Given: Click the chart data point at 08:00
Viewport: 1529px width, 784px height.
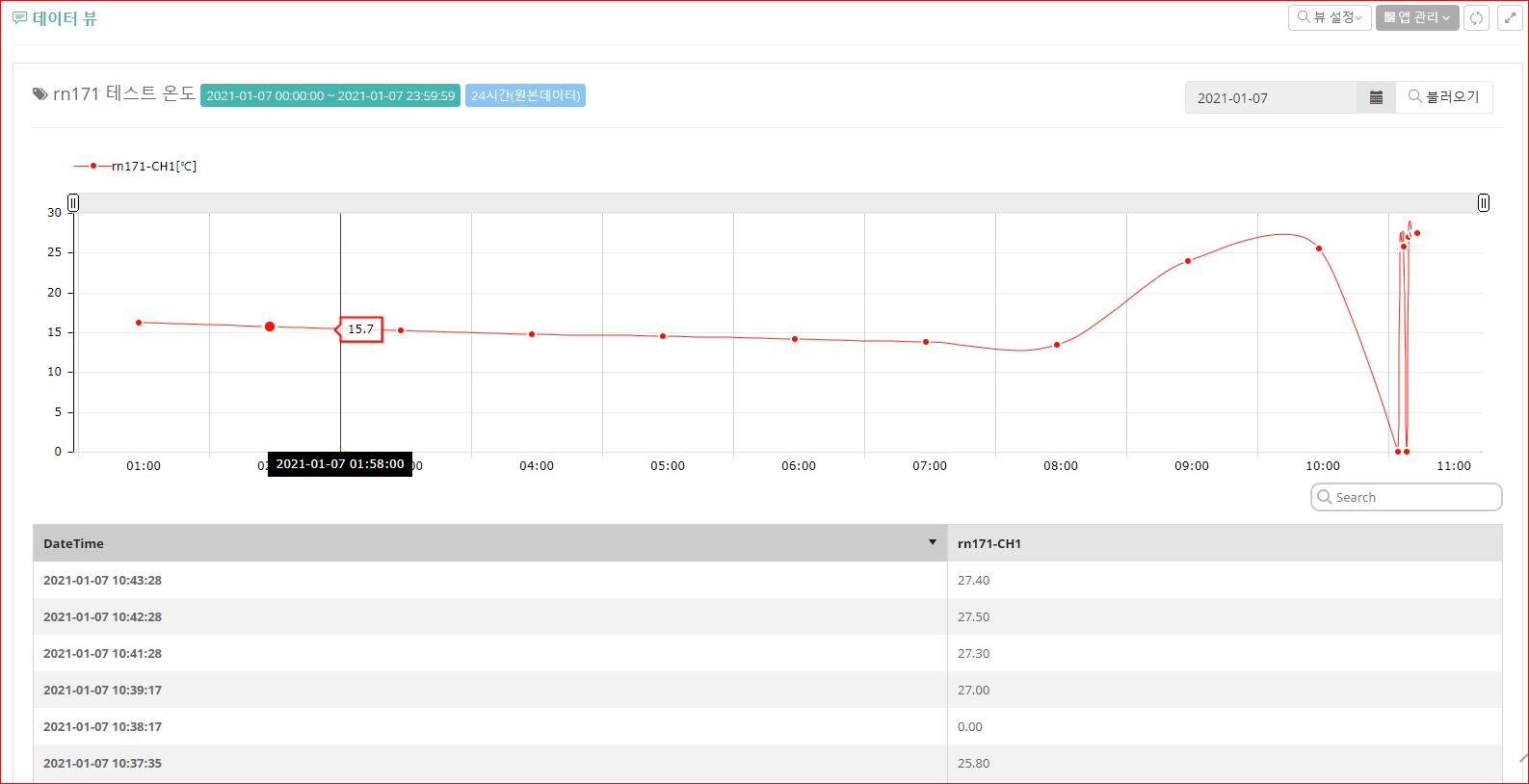Looking at the screenshot, I should (1057, 345).
